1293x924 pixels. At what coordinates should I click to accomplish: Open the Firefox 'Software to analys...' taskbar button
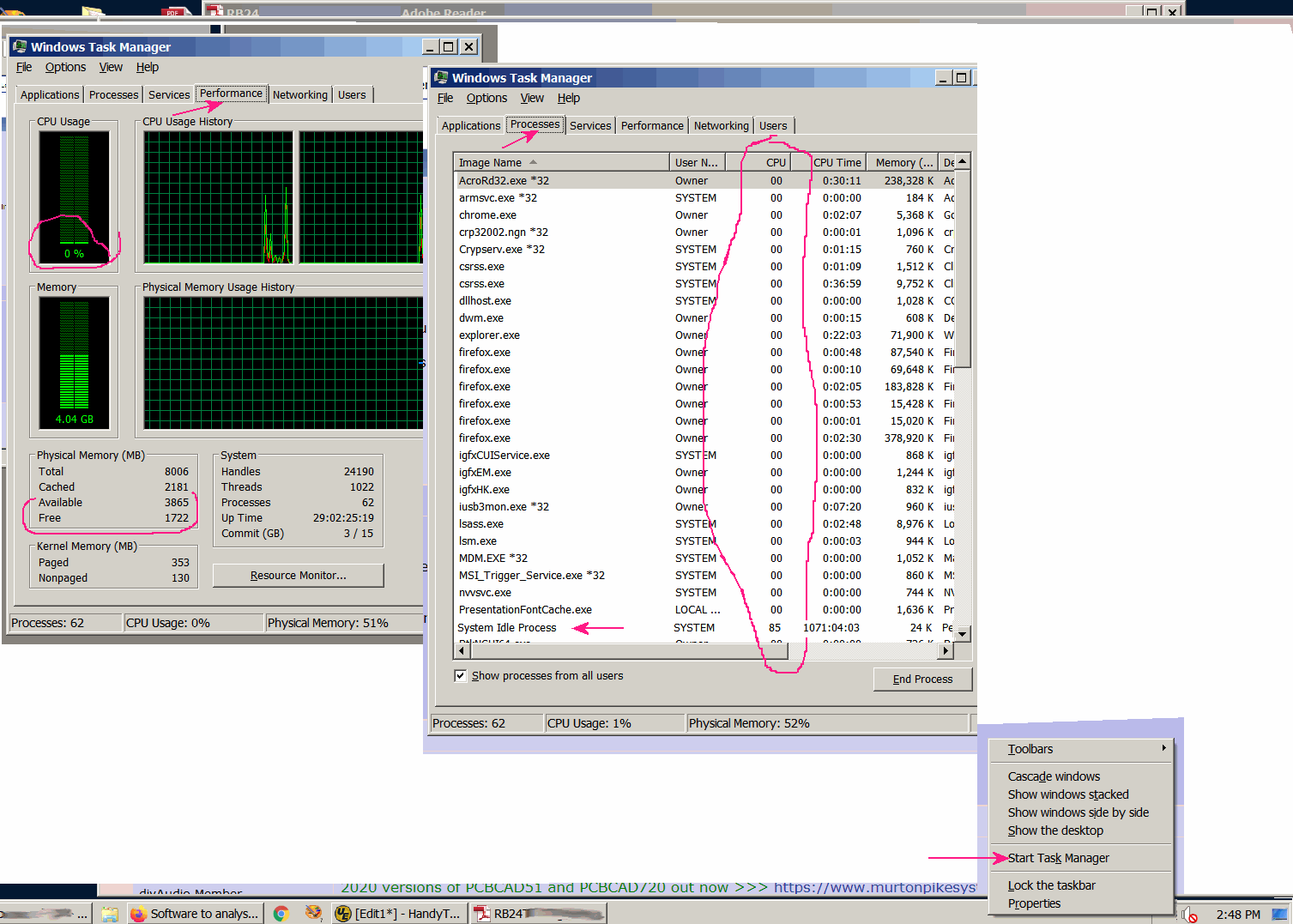point(196,914)
